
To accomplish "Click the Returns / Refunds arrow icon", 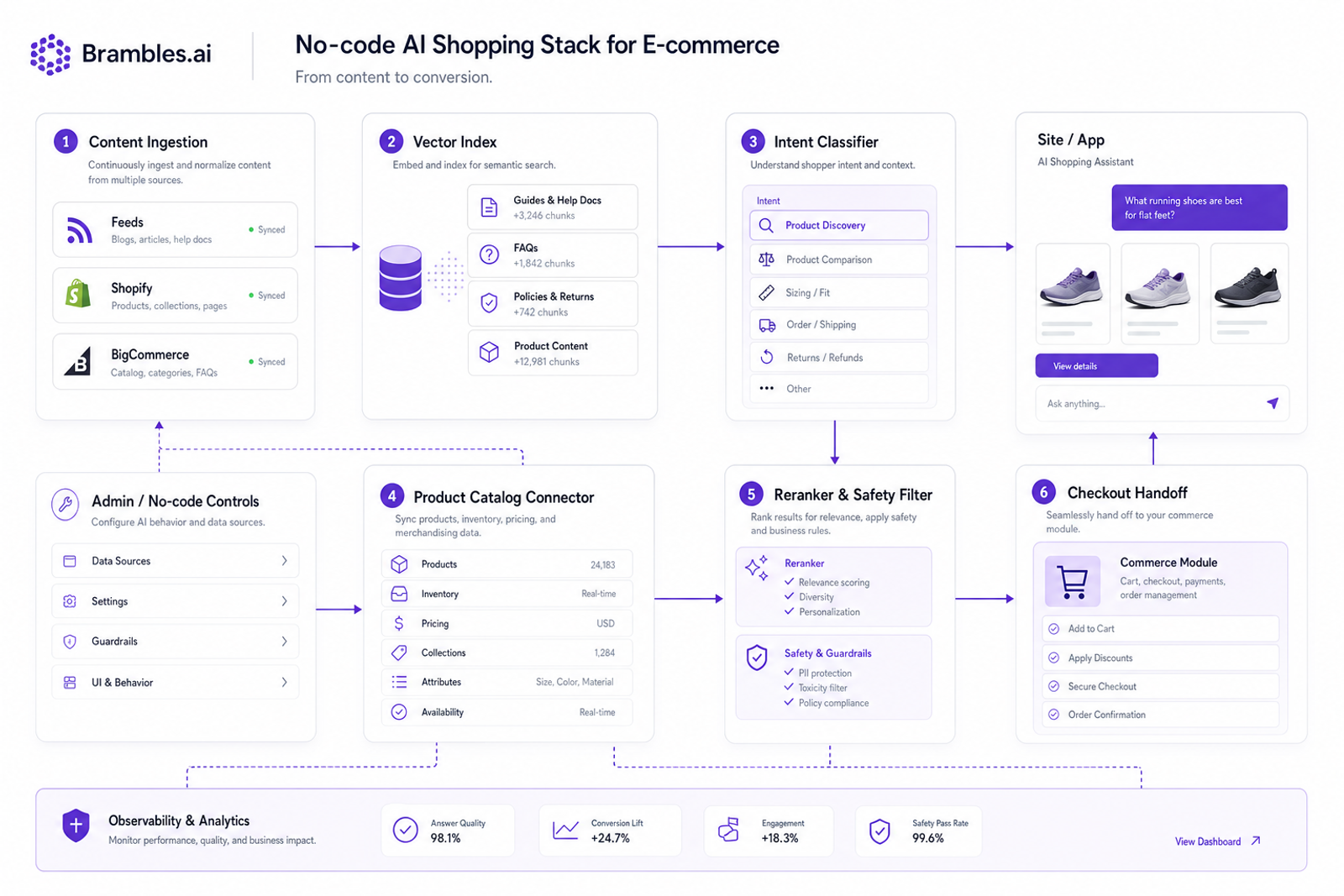I will [767, 357].
